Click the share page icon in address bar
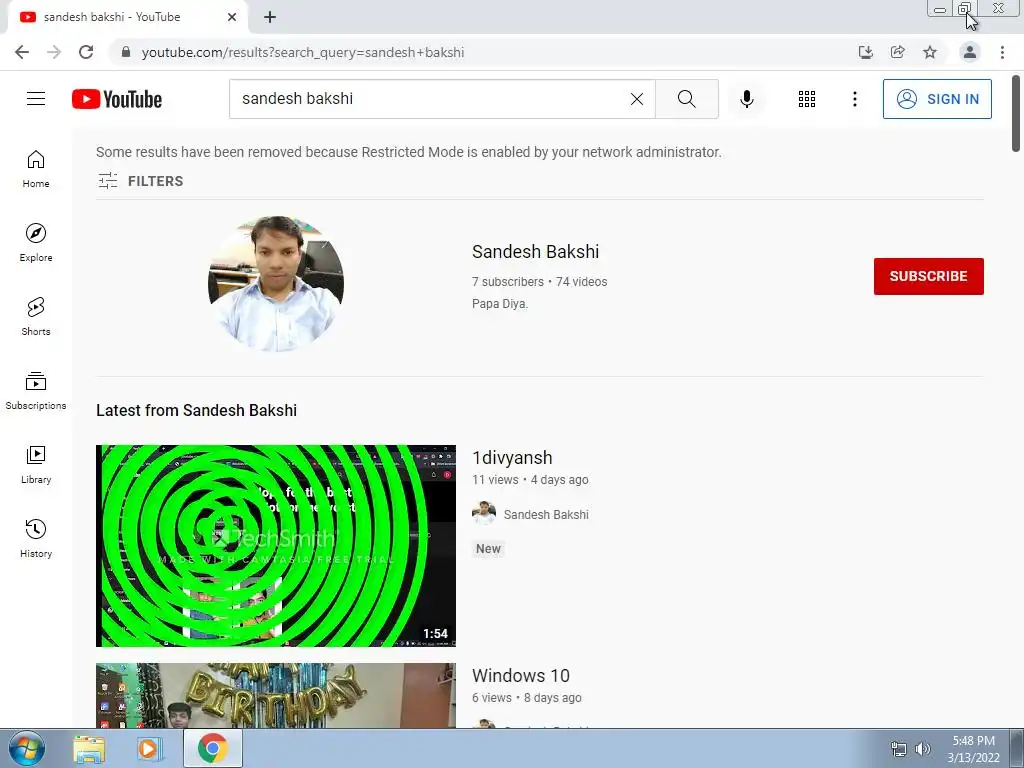Viewport: 1024px width, 768px height. 898,52
